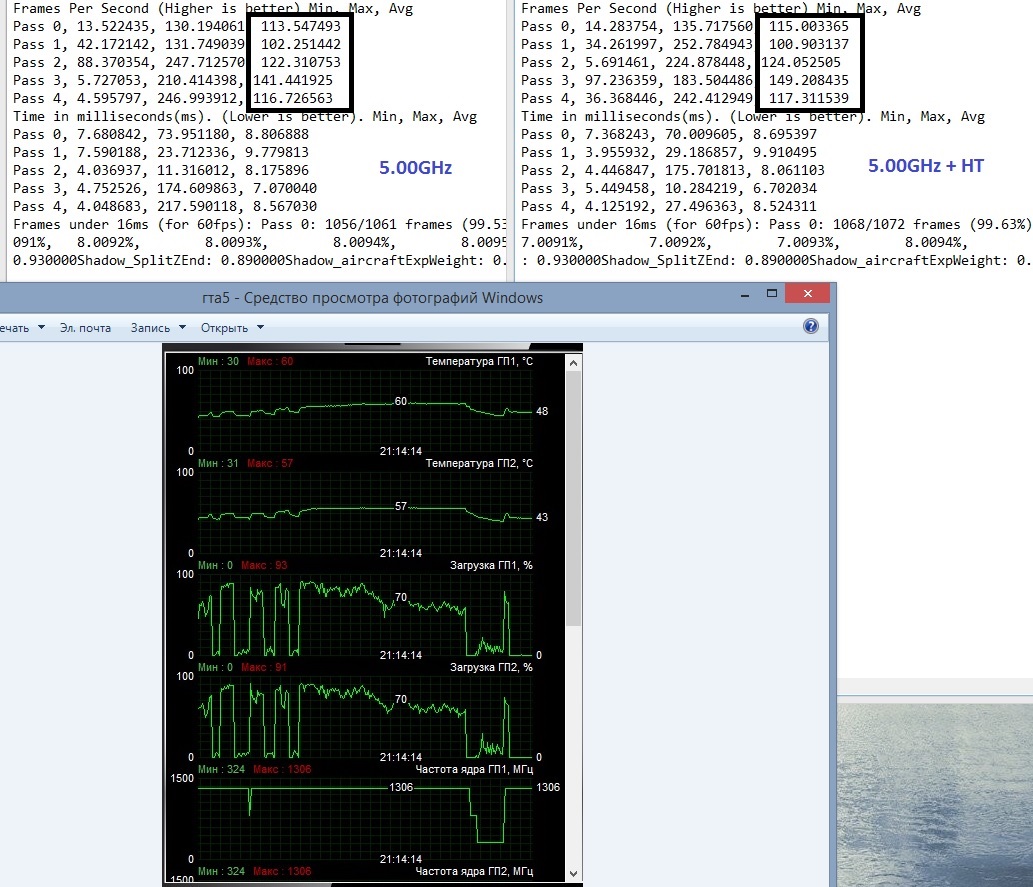
Task: Click the Эл. почта toolbar button
Action: pyautogui.click(x=85, y=327)
